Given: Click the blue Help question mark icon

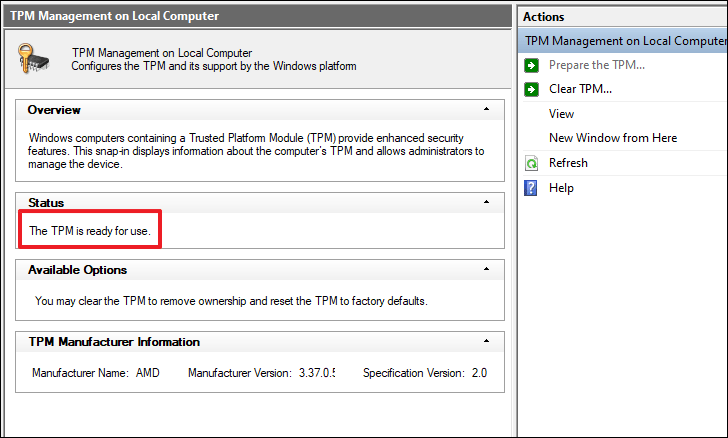Looking at the screenshot, I should [531, 188].
